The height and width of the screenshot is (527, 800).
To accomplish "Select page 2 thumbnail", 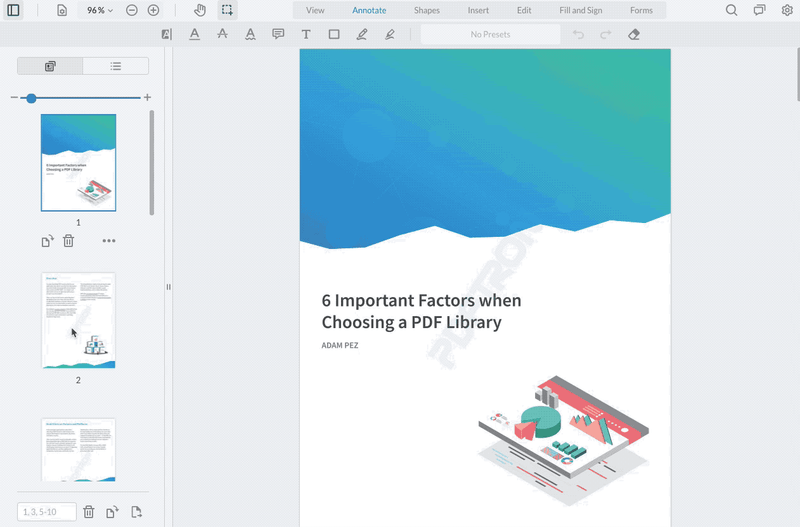I will pos(79,320).
